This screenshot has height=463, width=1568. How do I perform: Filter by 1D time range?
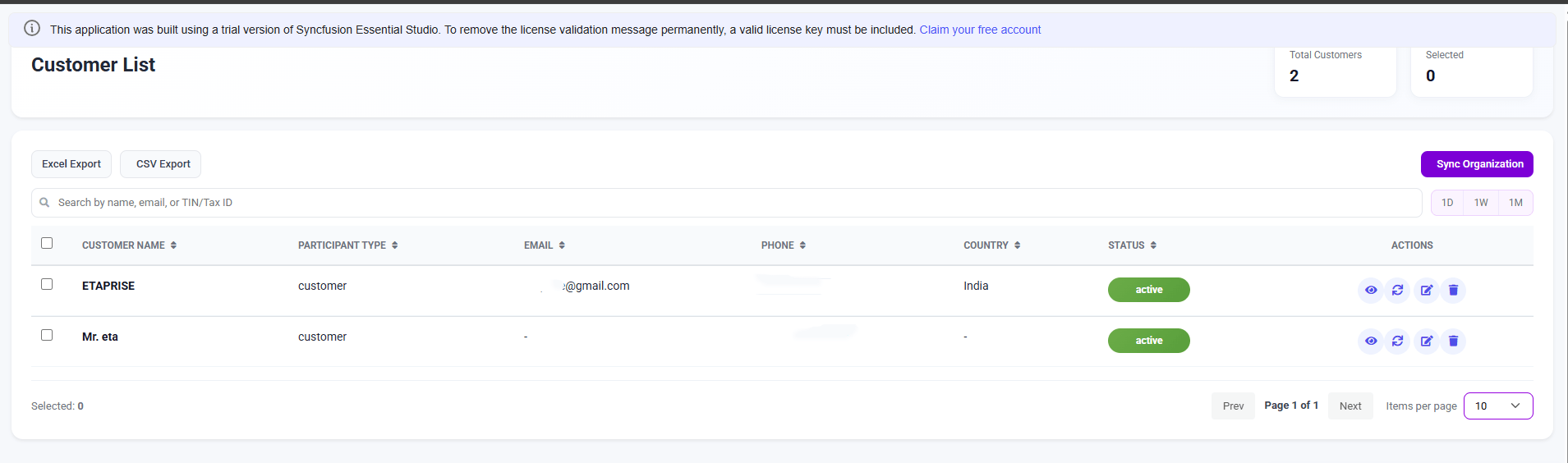[1447, 203]
